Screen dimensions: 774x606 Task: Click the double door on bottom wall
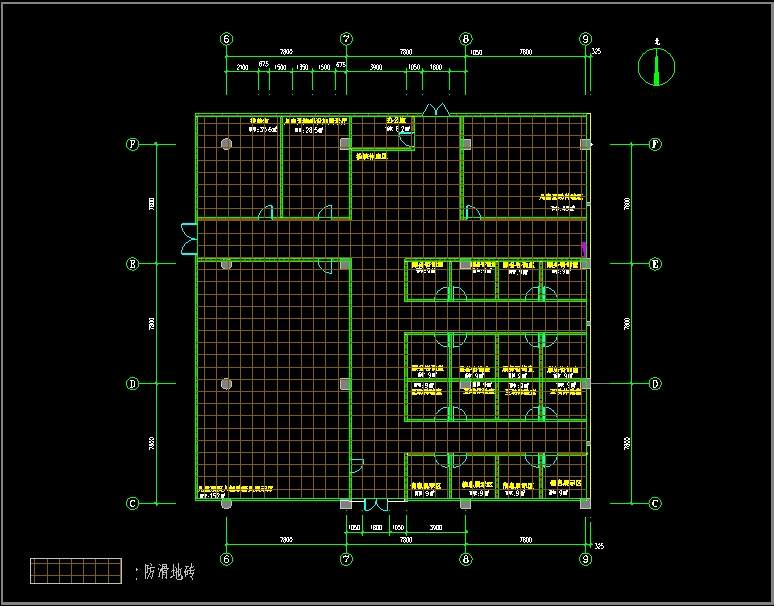pos(376,507)
